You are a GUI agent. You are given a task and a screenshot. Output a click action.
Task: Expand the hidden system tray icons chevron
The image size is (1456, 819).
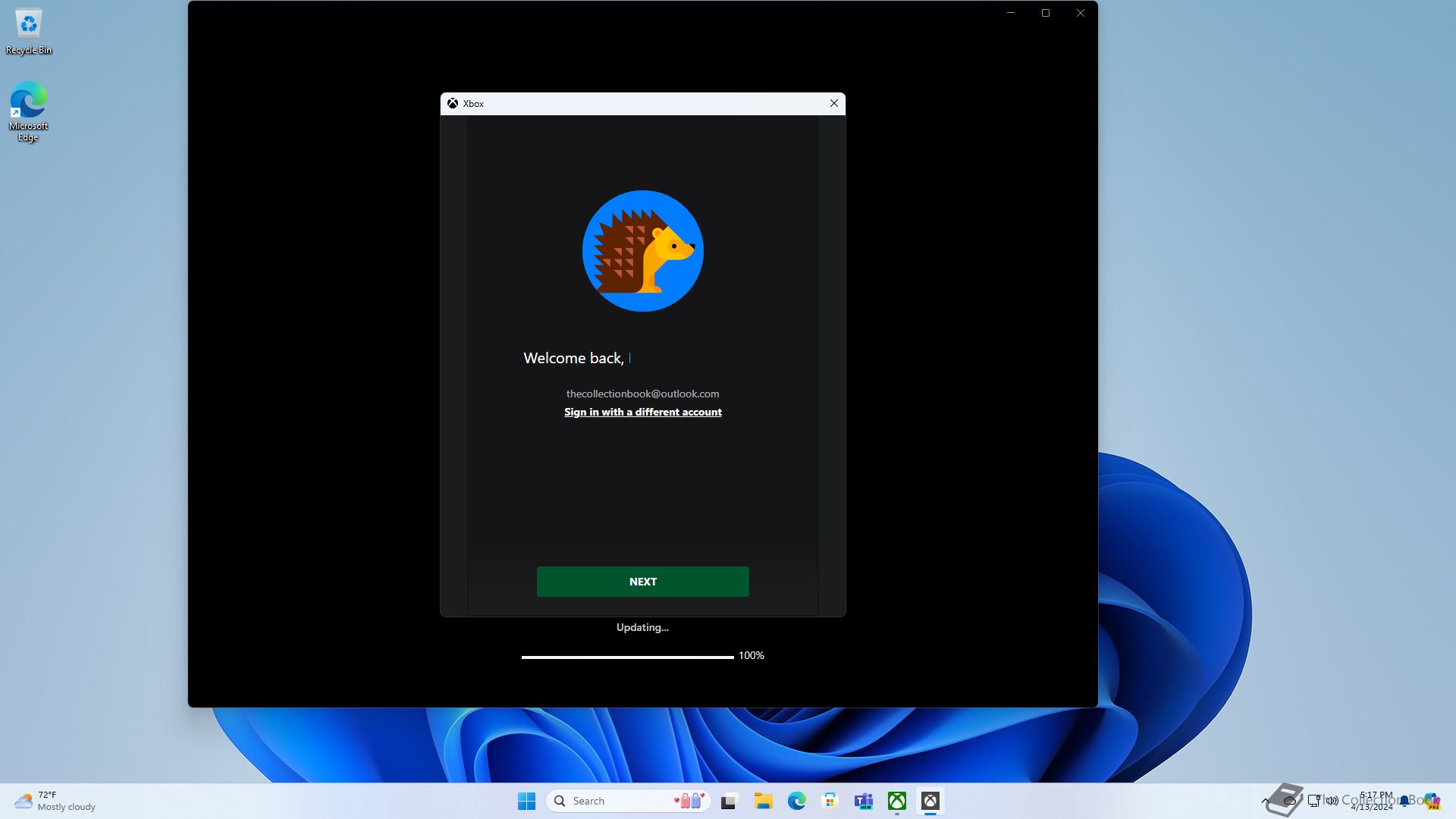tap(1265, 801)
